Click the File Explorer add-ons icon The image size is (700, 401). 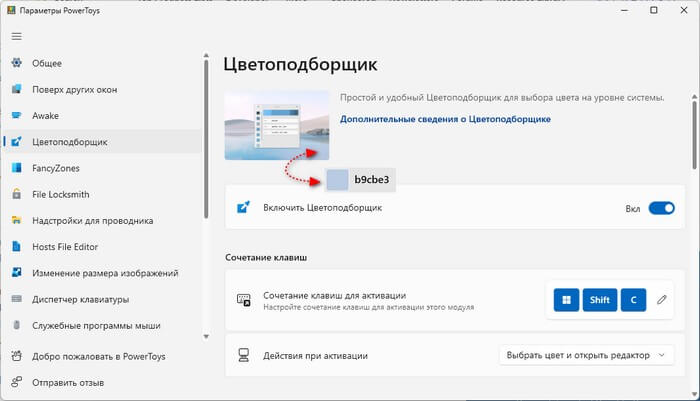[17, 220]
